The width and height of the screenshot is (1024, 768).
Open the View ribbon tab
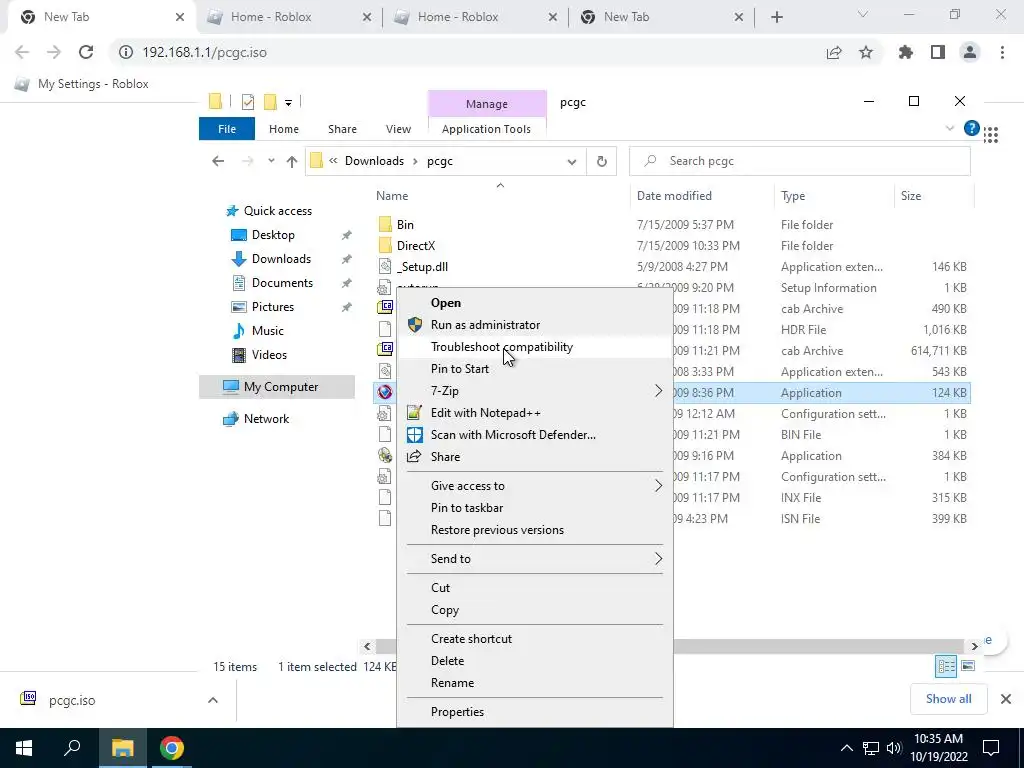(x=398, y=129)
